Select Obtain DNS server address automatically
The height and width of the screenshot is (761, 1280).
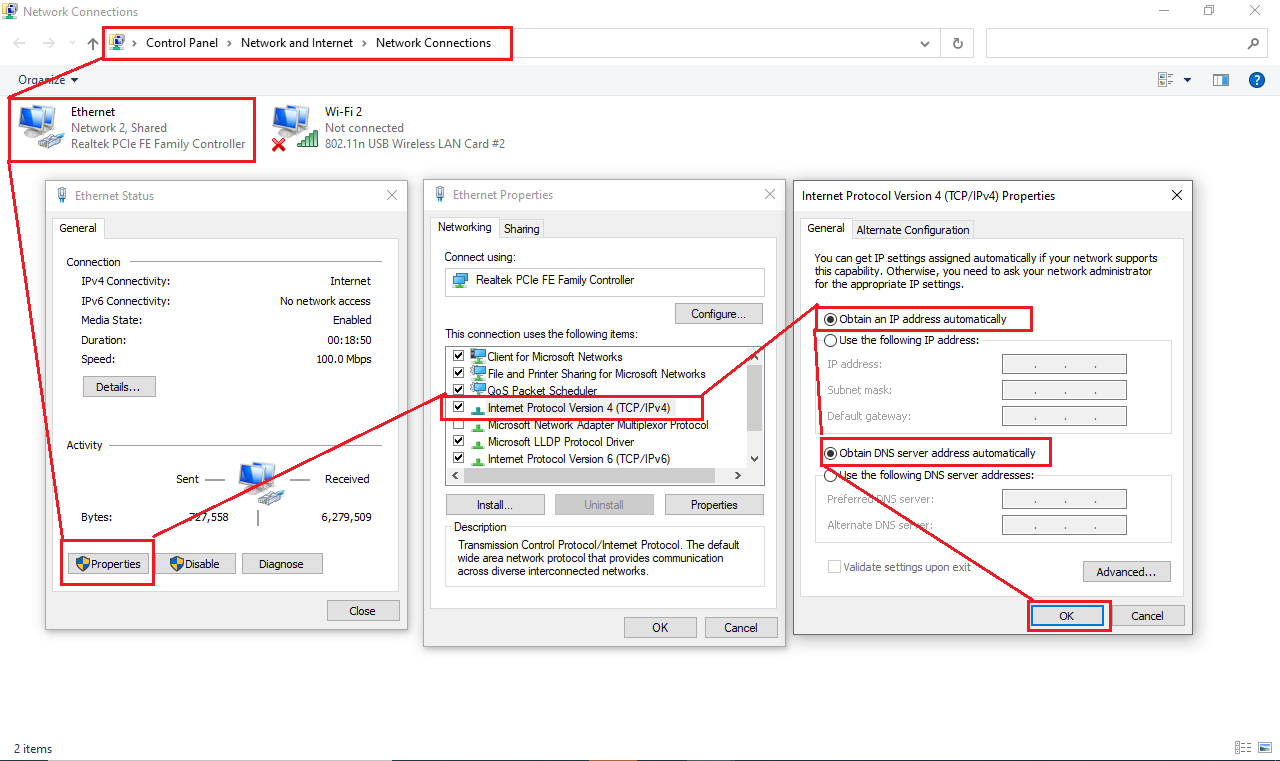click(830, 453)
